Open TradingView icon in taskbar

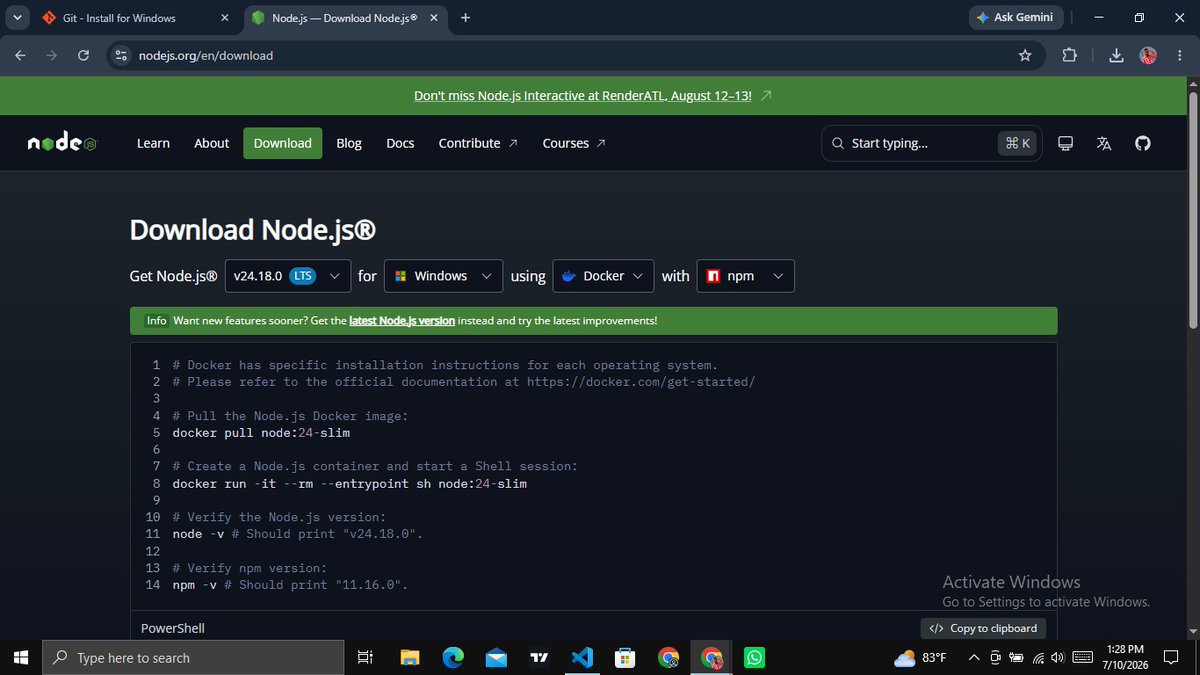(540, 657)
